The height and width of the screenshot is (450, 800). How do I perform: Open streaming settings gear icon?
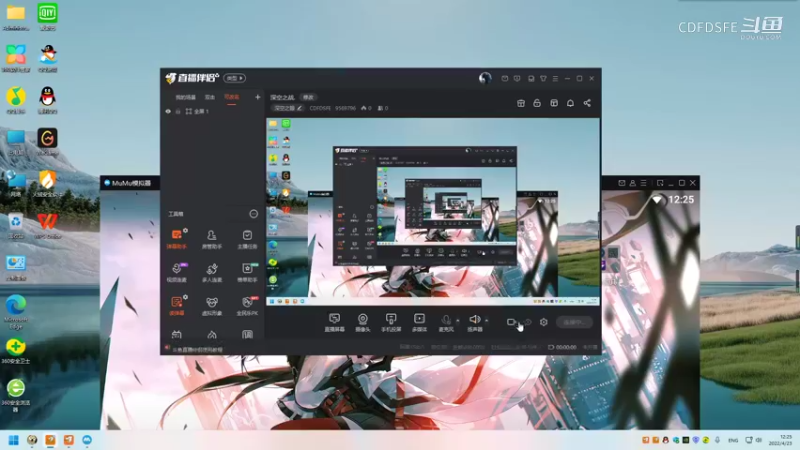544,322
